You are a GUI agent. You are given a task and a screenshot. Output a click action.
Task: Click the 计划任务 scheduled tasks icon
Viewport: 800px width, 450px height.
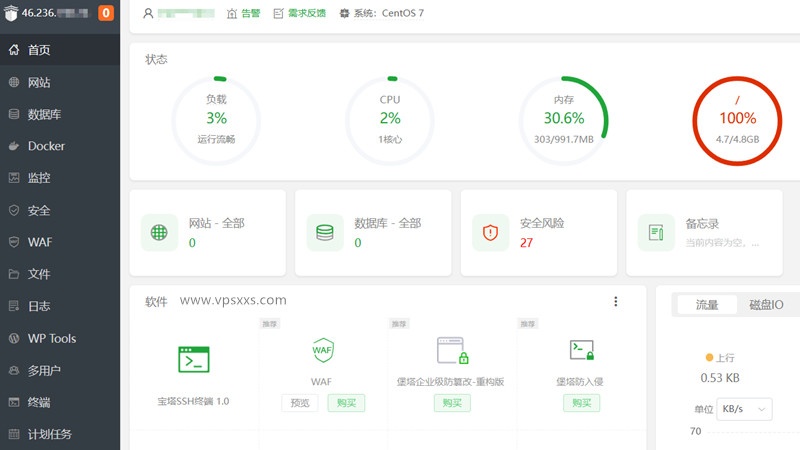click(14, 434)
